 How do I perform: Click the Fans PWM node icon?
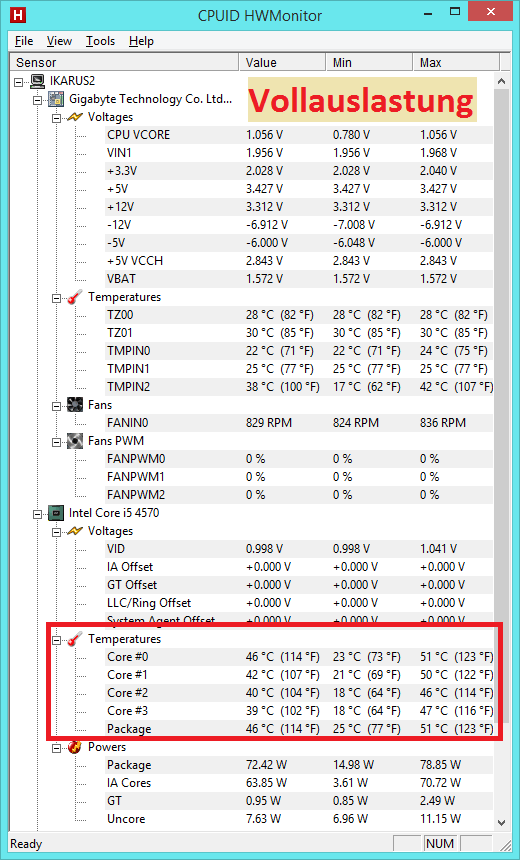pos(75,441)
